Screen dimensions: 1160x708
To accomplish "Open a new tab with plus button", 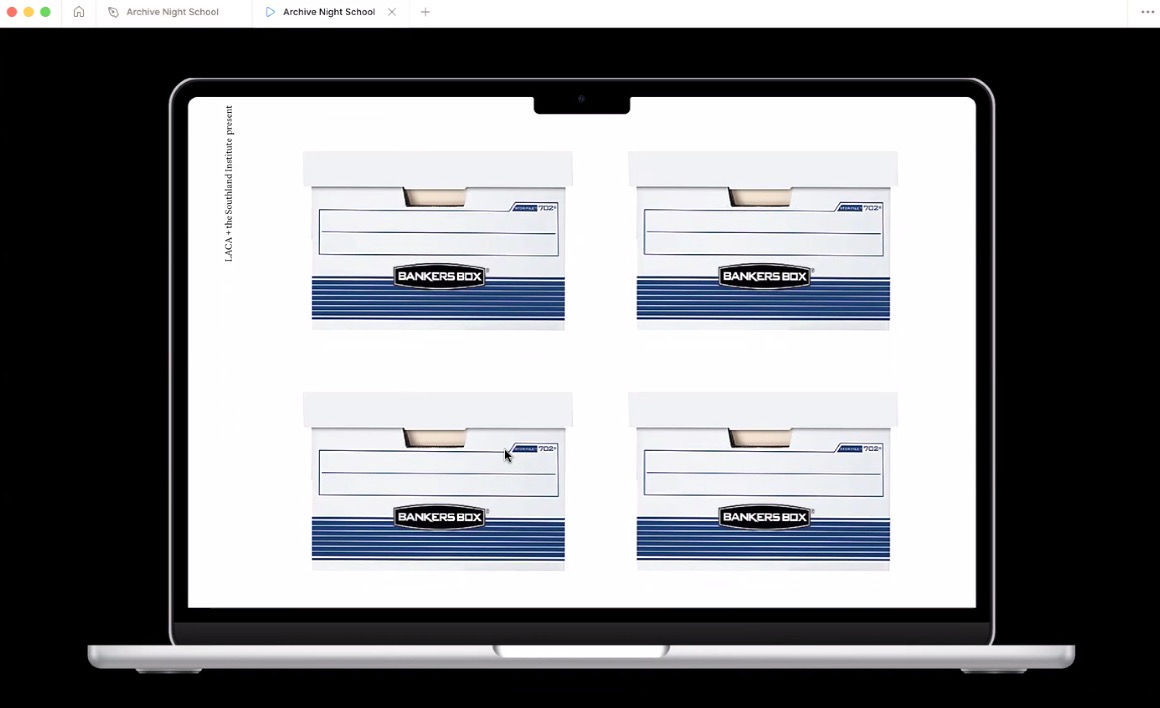I will tap(425, 12).
